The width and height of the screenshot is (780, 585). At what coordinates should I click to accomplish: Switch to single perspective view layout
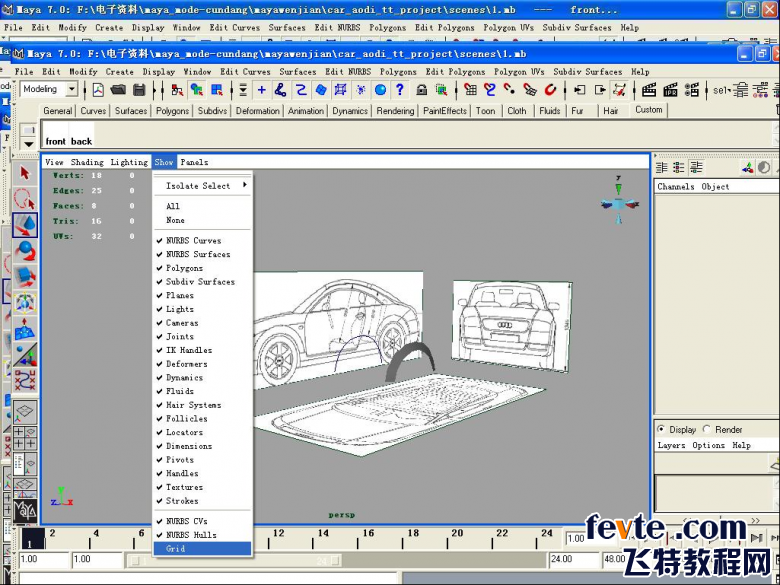coord(25,411)
